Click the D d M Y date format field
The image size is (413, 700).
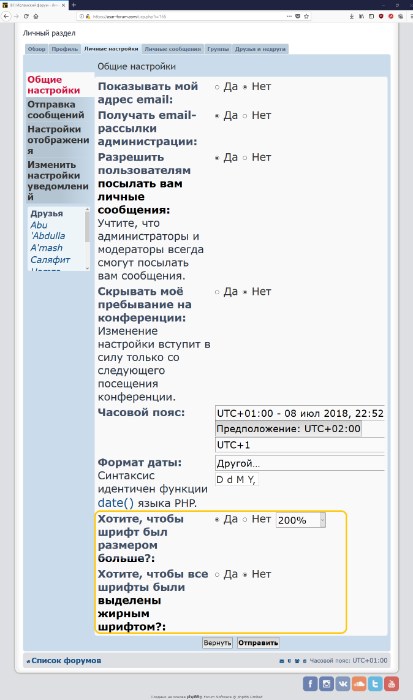coord(237,480)
